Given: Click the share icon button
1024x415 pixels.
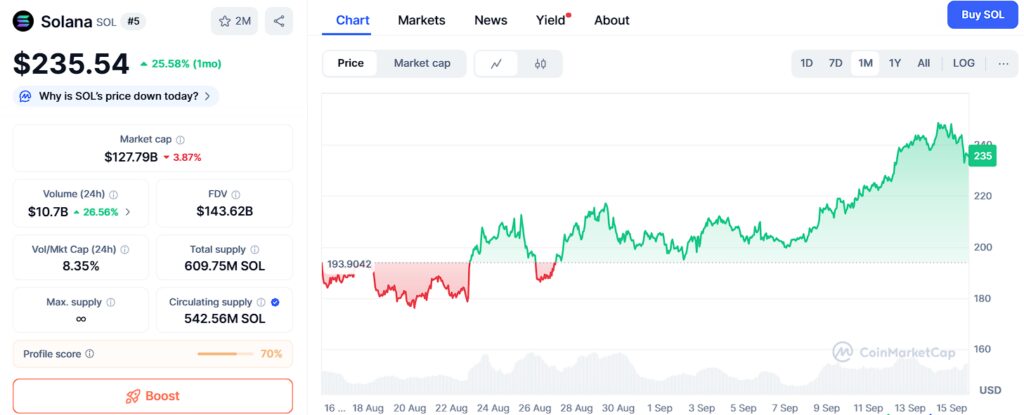Looking at the screenshot, I should [279, 21].
